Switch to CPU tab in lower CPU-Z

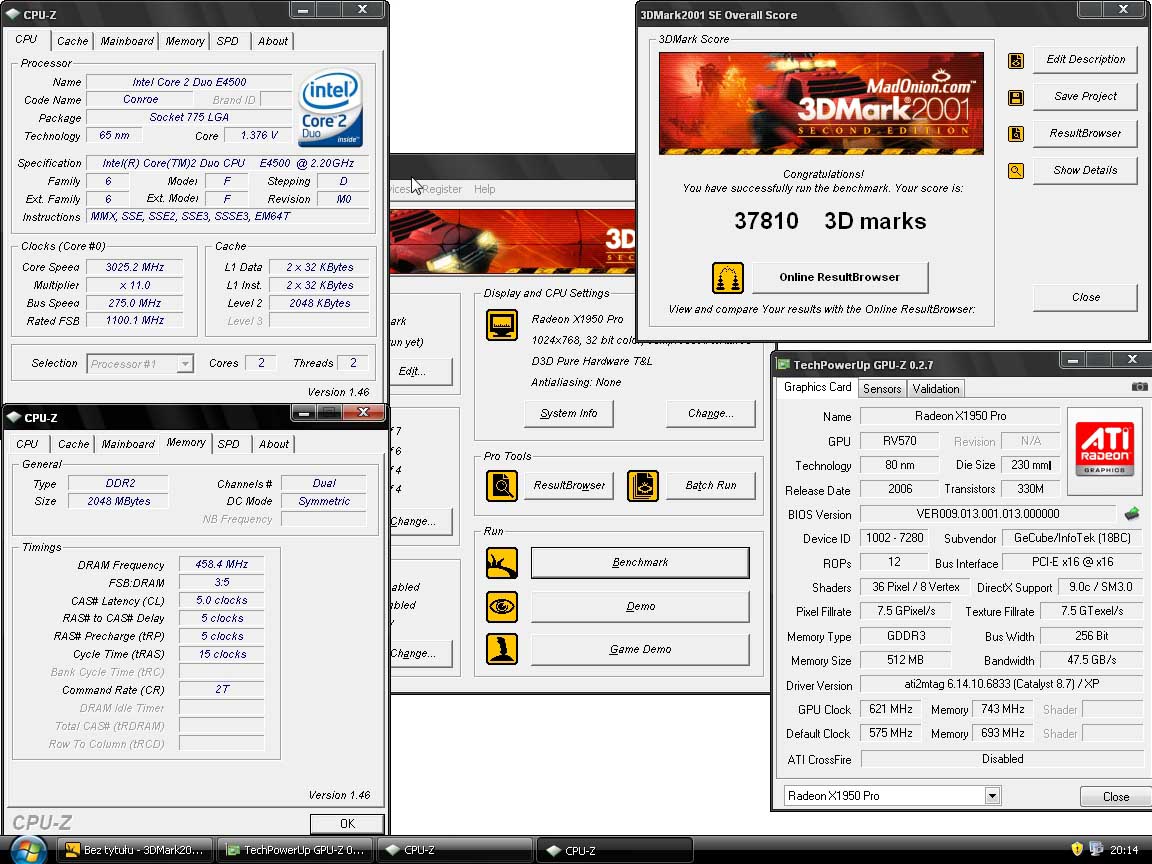pyautogui.click(x=27, y=444)
